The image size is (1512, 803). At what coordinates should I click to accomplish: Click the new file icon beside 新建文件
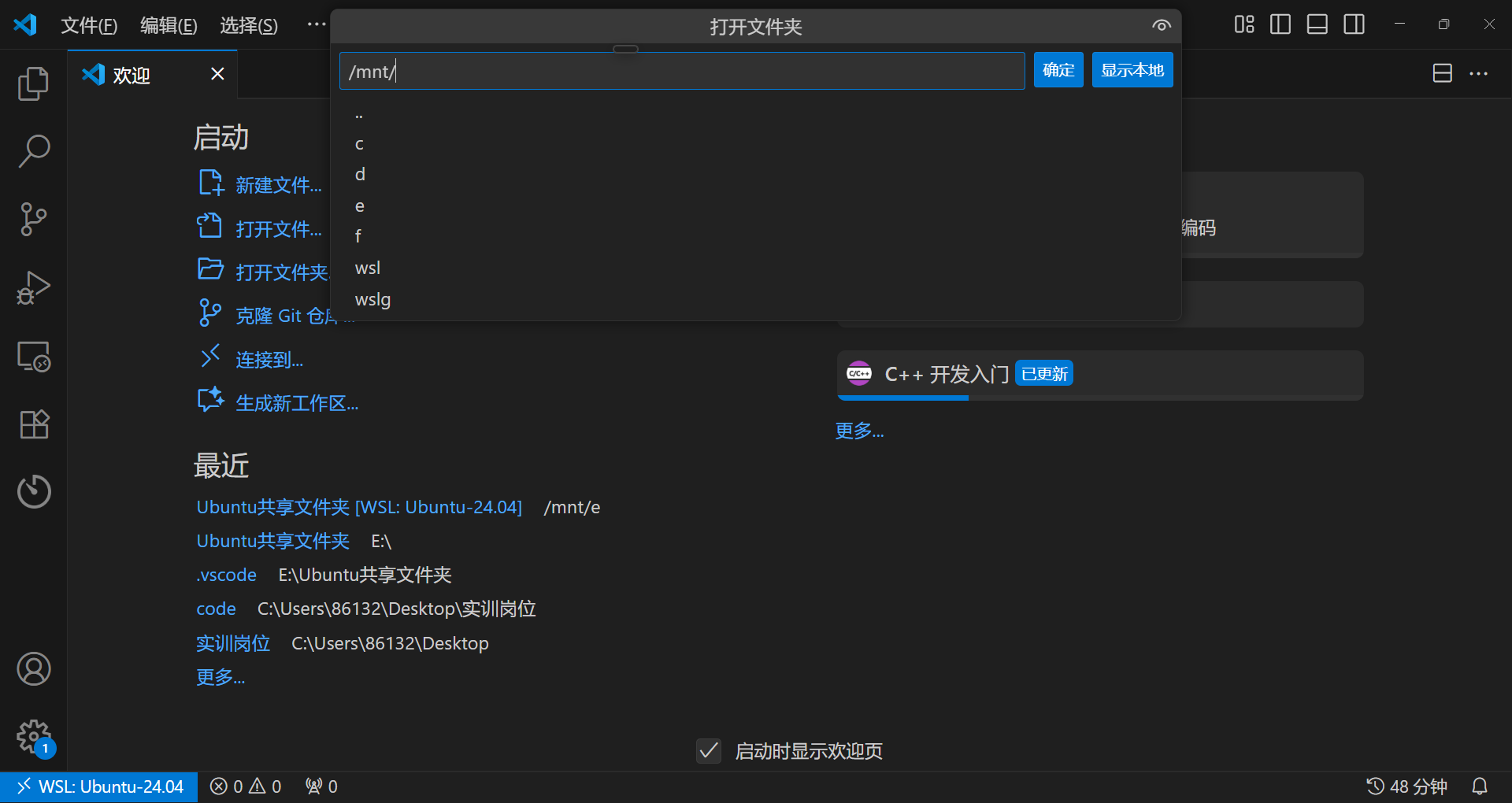click(210, 183)
